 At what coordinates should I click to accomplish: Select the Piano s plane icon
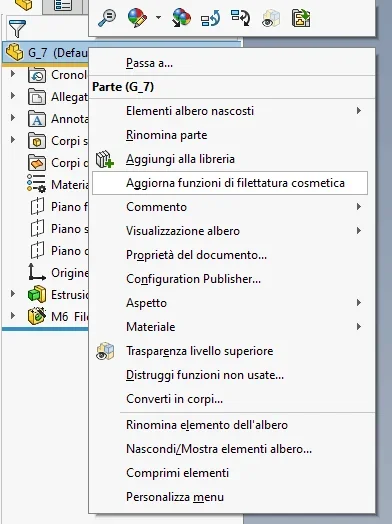click(37, 228)
